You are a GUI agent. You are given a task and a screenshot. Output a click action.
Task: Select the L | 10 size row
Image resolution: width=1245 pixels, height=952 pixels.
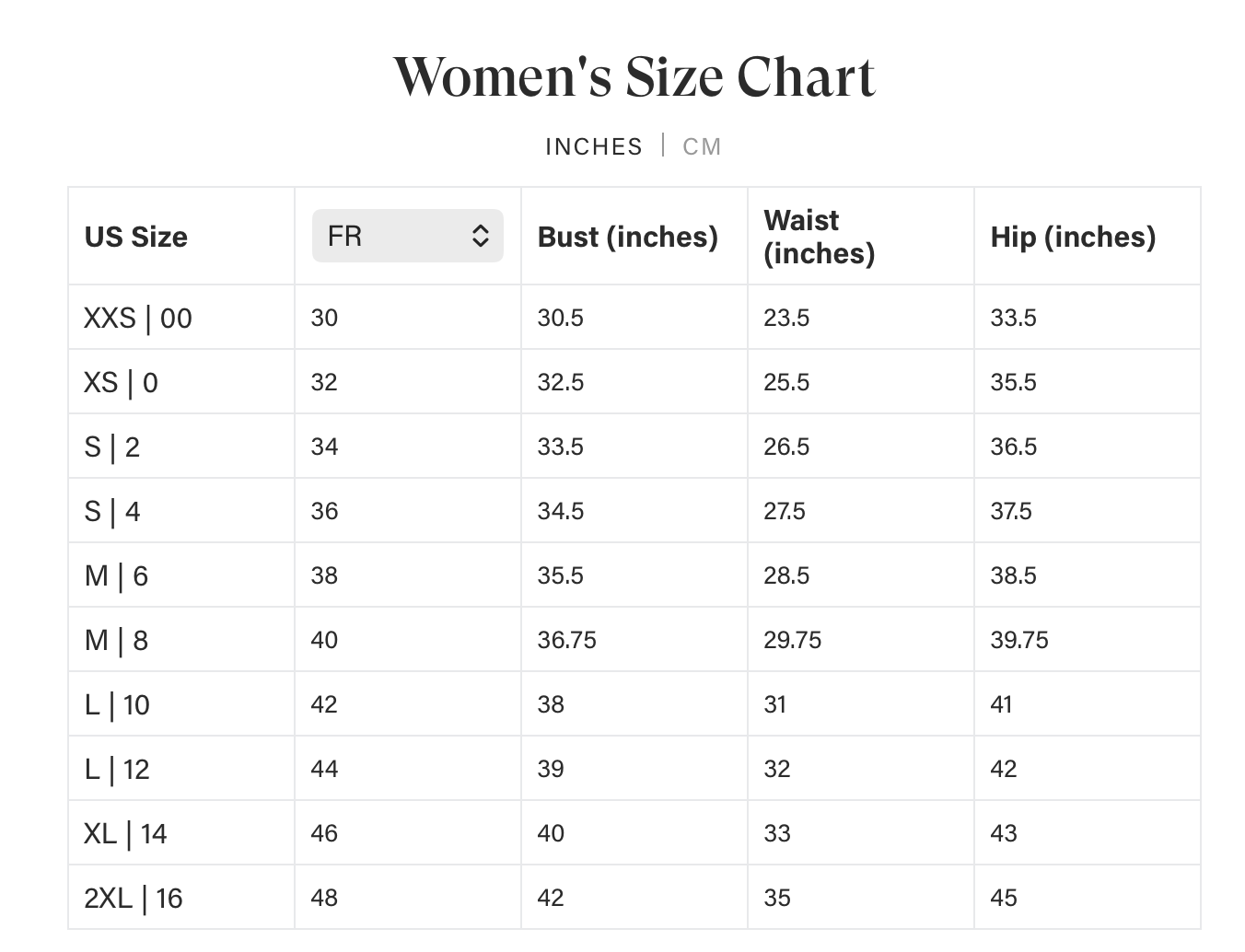(x=634, y=704)
